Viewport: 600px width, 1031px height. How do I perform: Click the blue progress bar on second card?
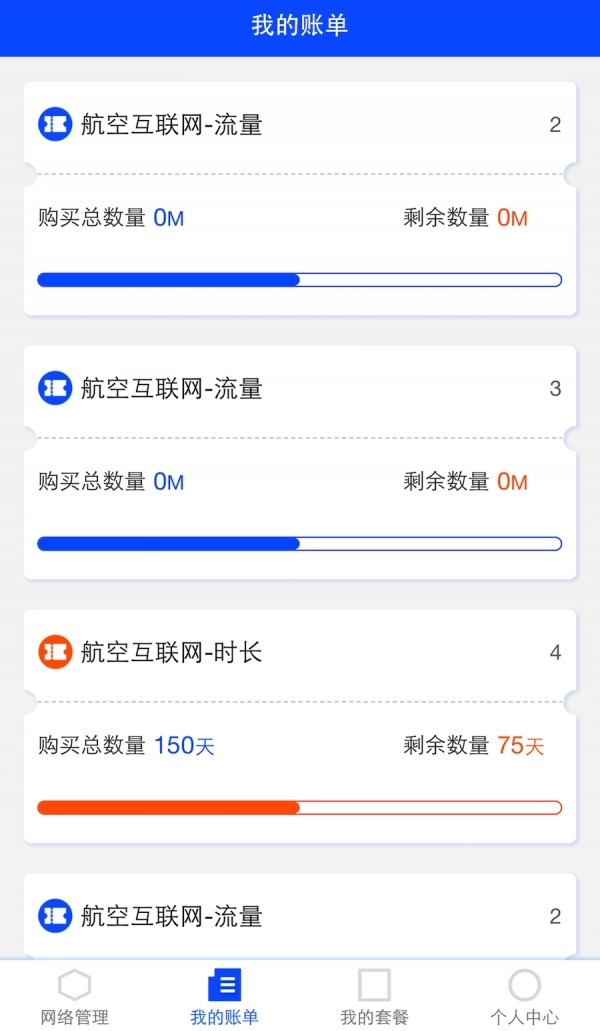(x=300, y=542)
